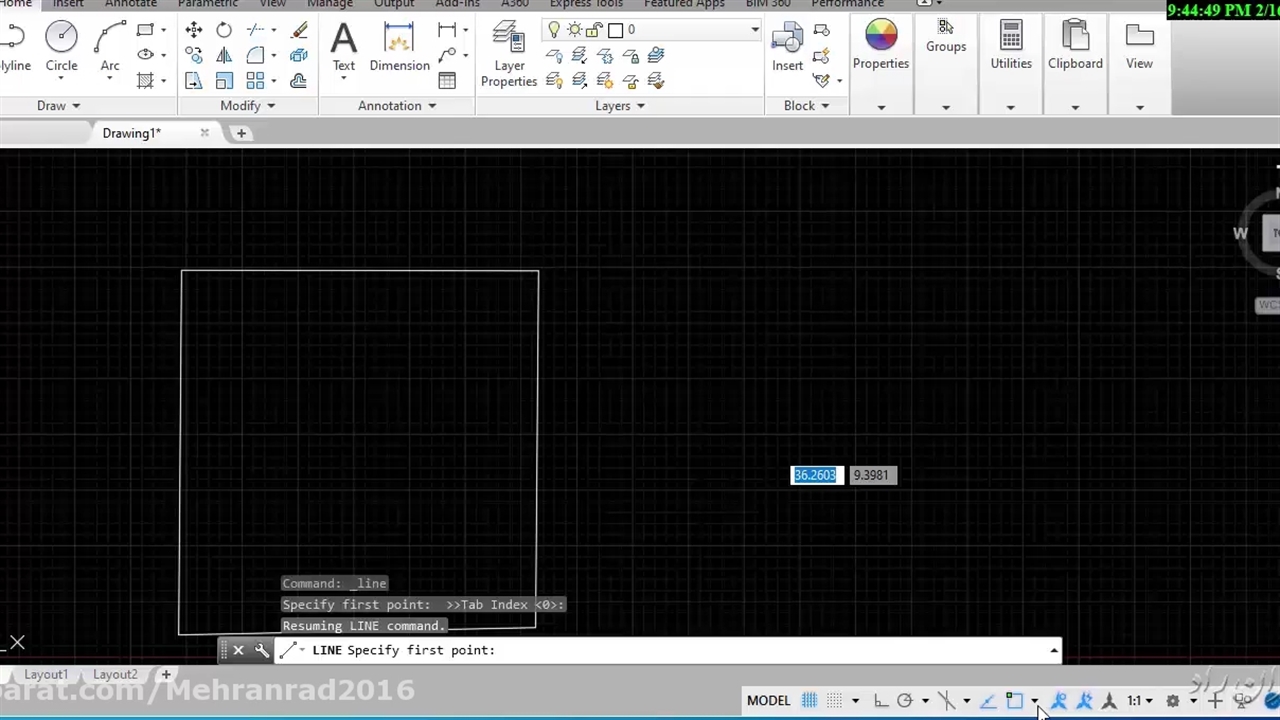Click the Text annotation tool

pyautogui.click(x=343, y=47)
